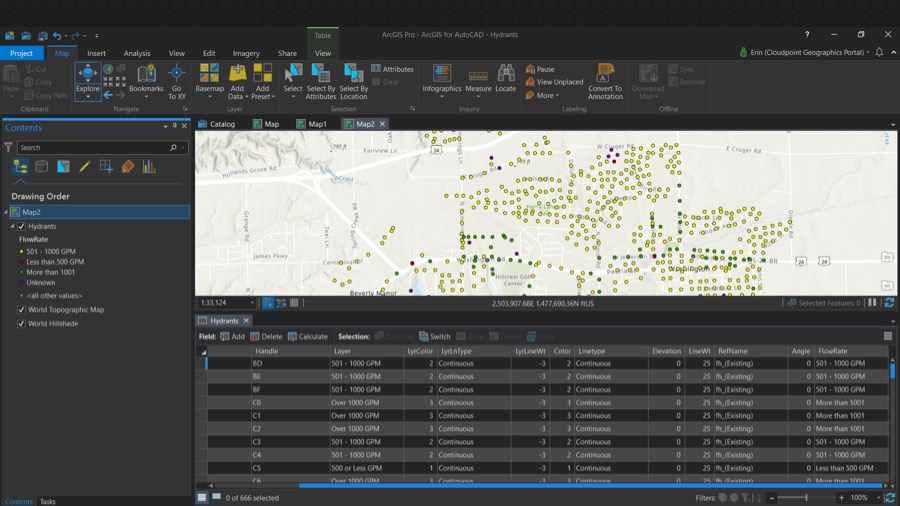Screen dimensions: 900x506
Task: Click the List By Drawing Order icon
Action: coord(20,167)
